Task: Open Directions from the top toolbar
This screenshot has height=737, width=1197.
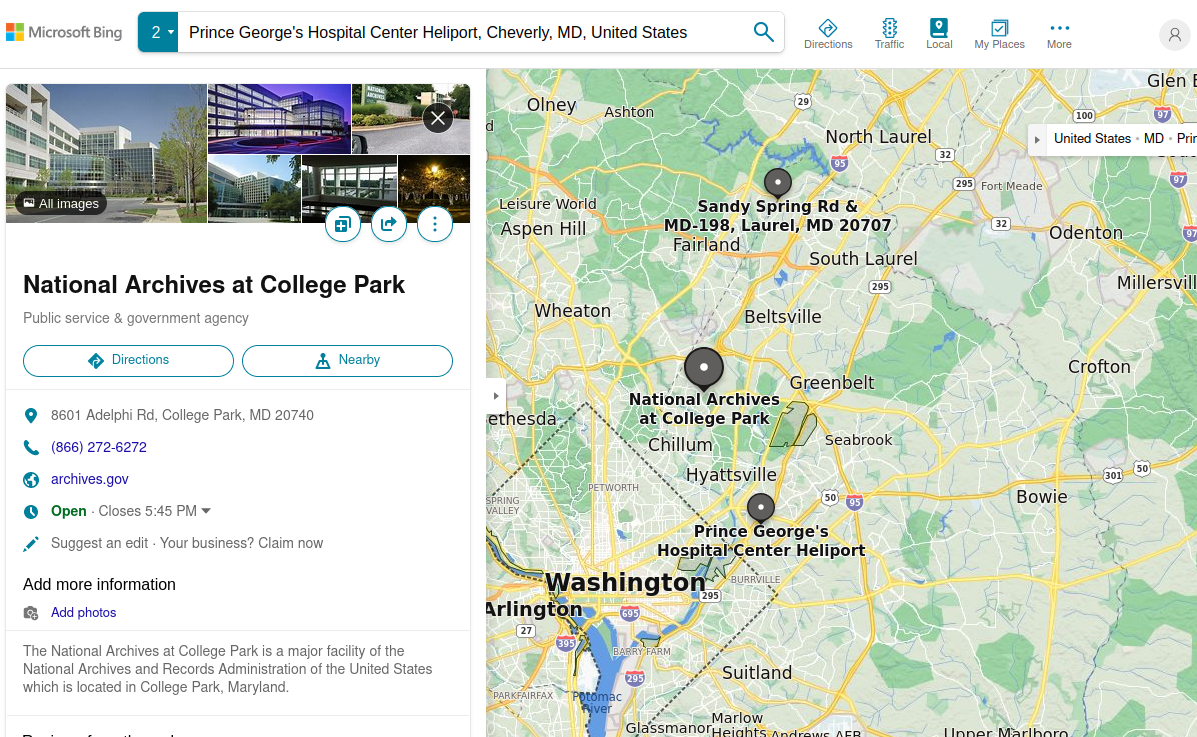Action: (x=828, y=34)
